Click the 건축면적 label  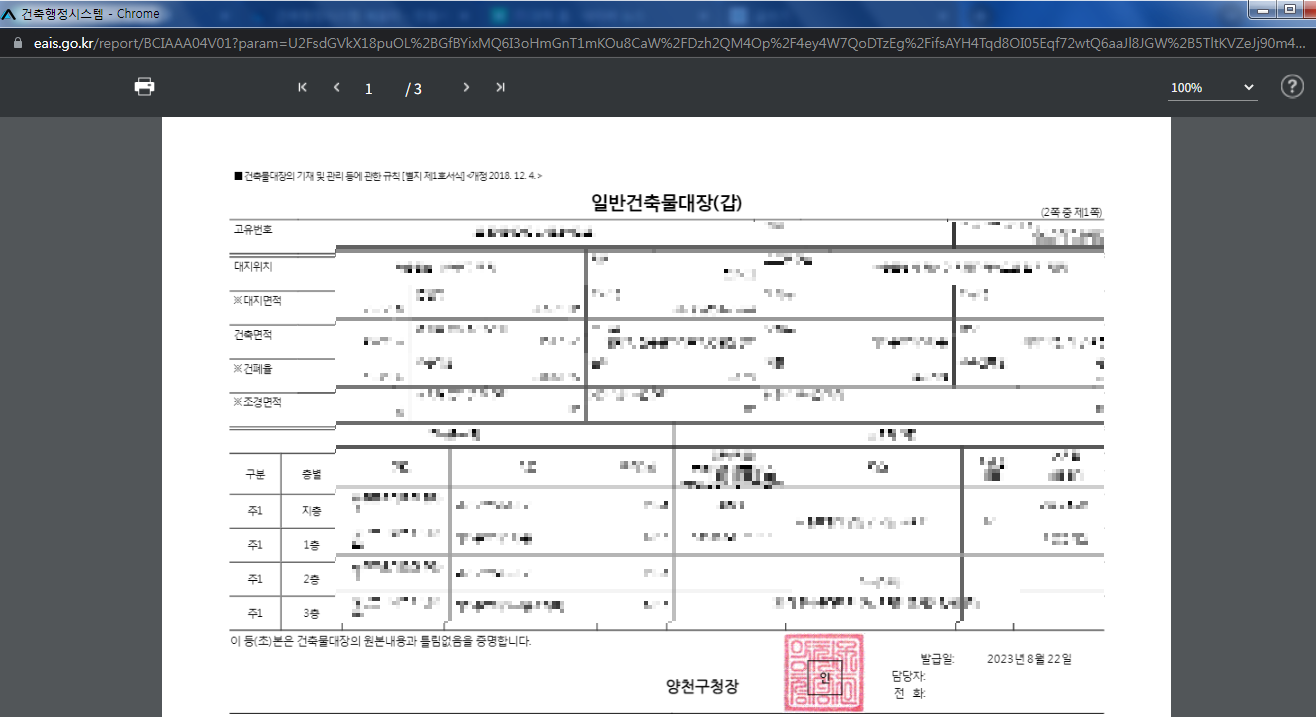tap(253, 335)
